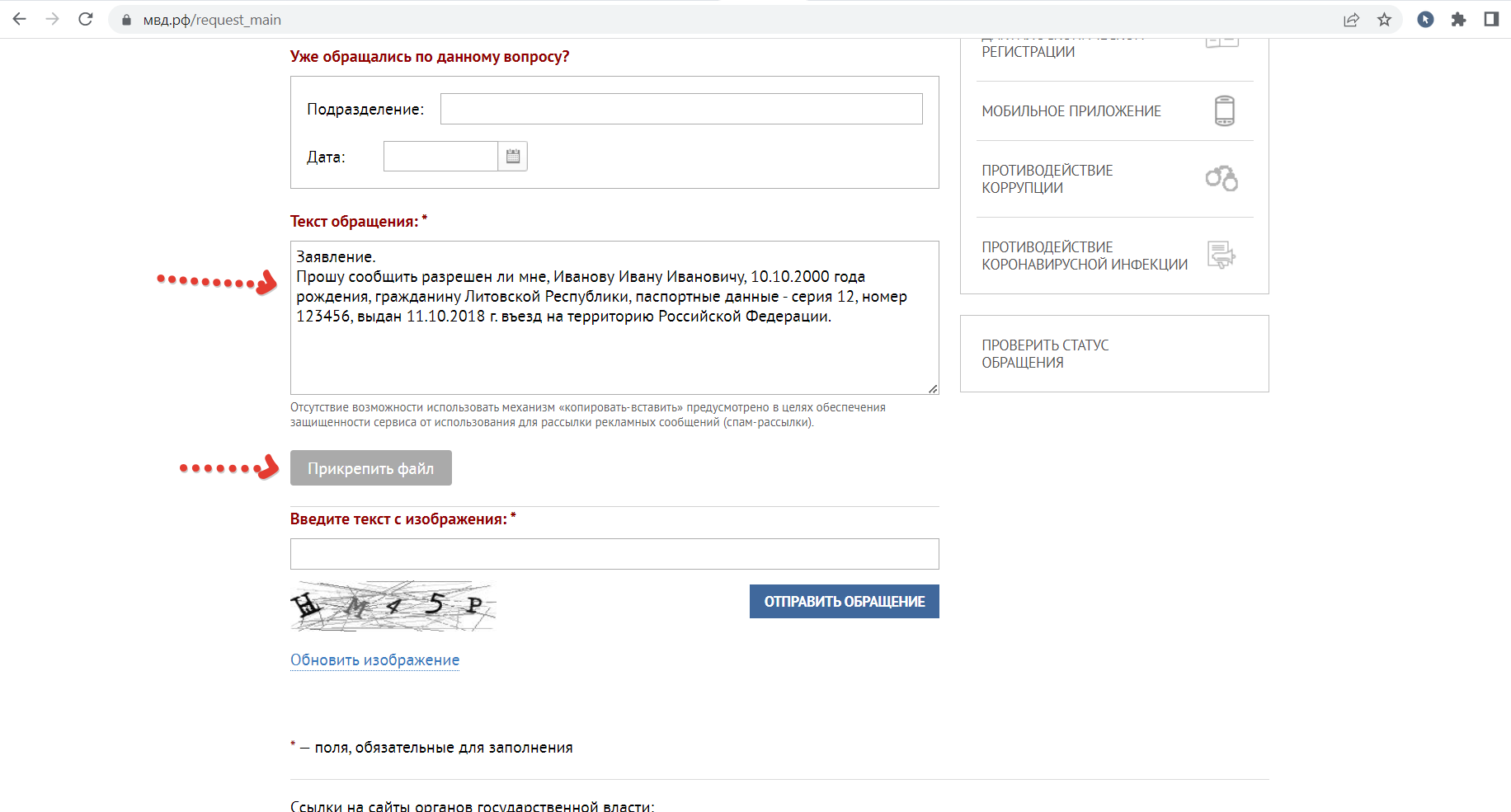Click the Обновить изображение link

pyautogui.click(x=374, y=660)
